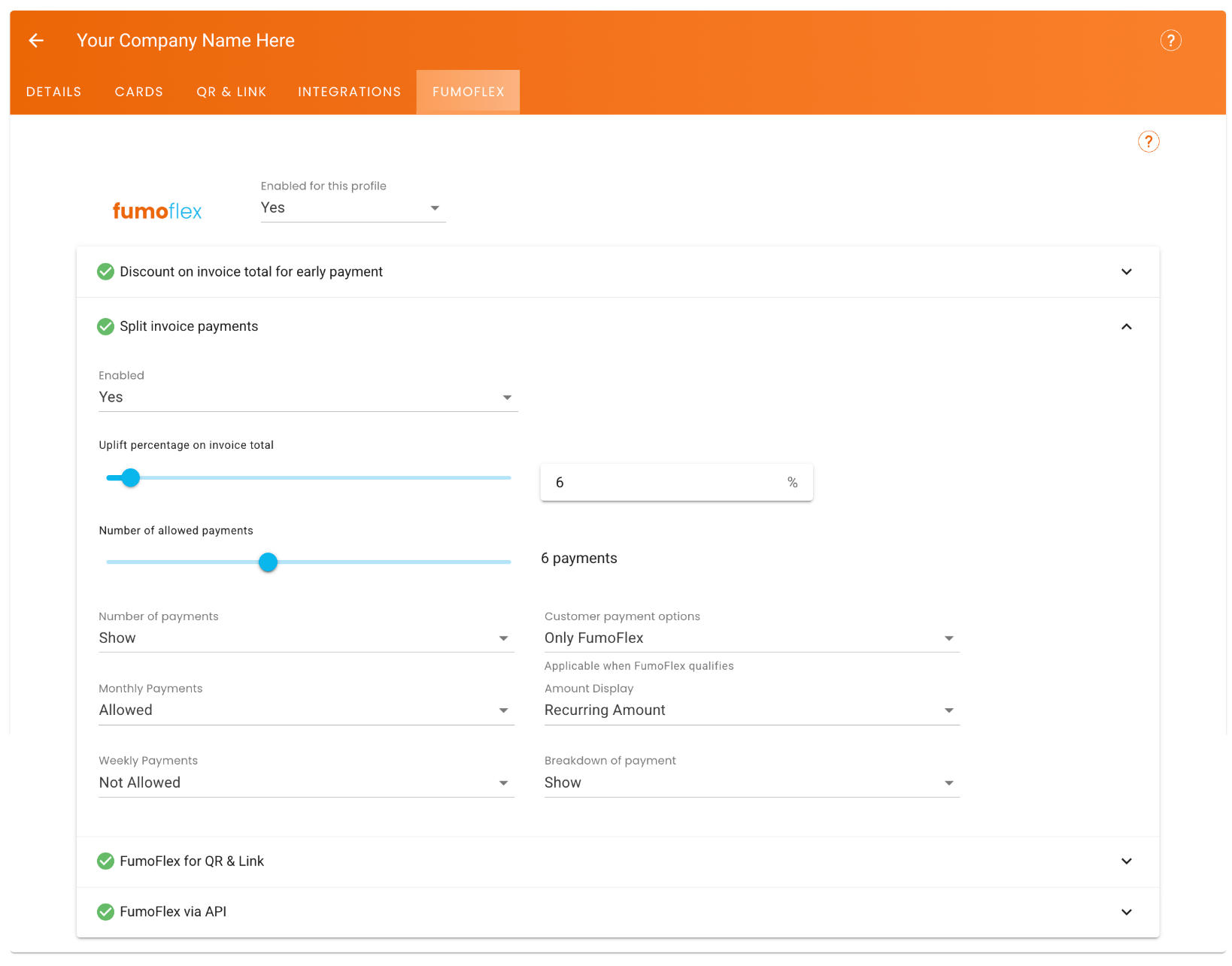
Task: Expand FumoFlex via API chevron
Action: pos(1126,912)
